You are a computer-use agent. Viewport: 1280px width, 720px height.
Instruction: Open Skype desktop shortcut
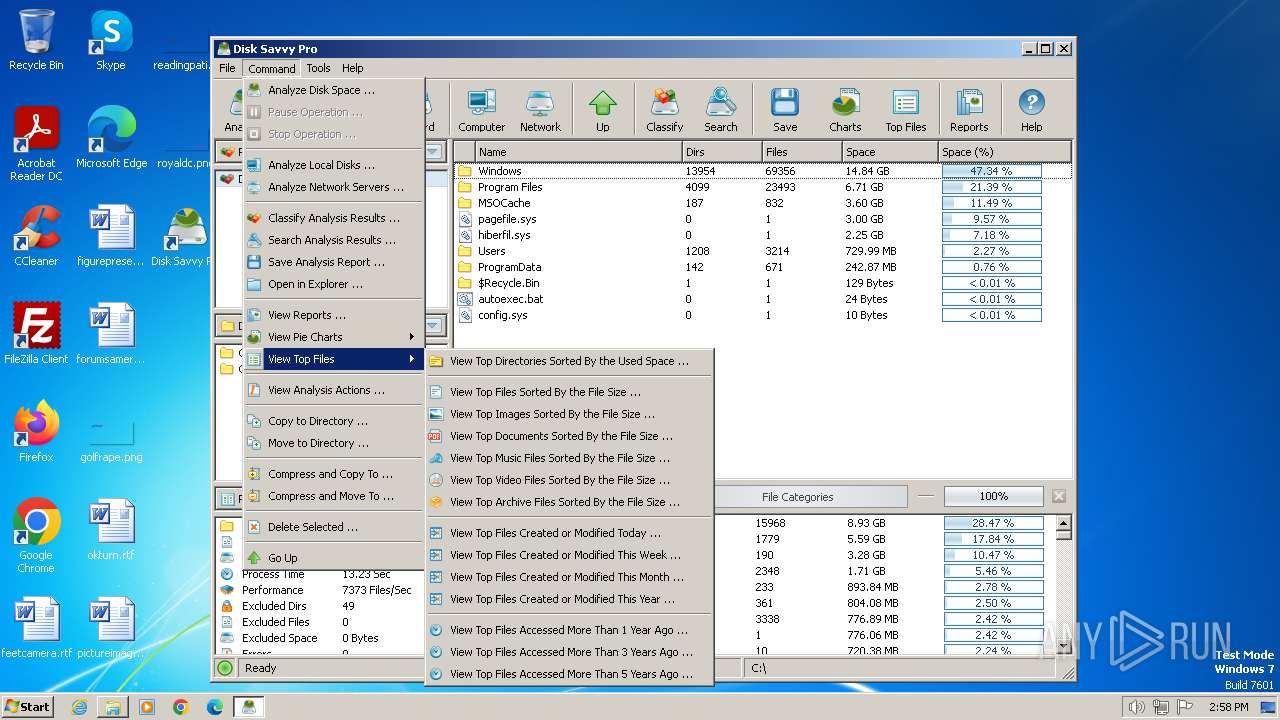[110, 40]
